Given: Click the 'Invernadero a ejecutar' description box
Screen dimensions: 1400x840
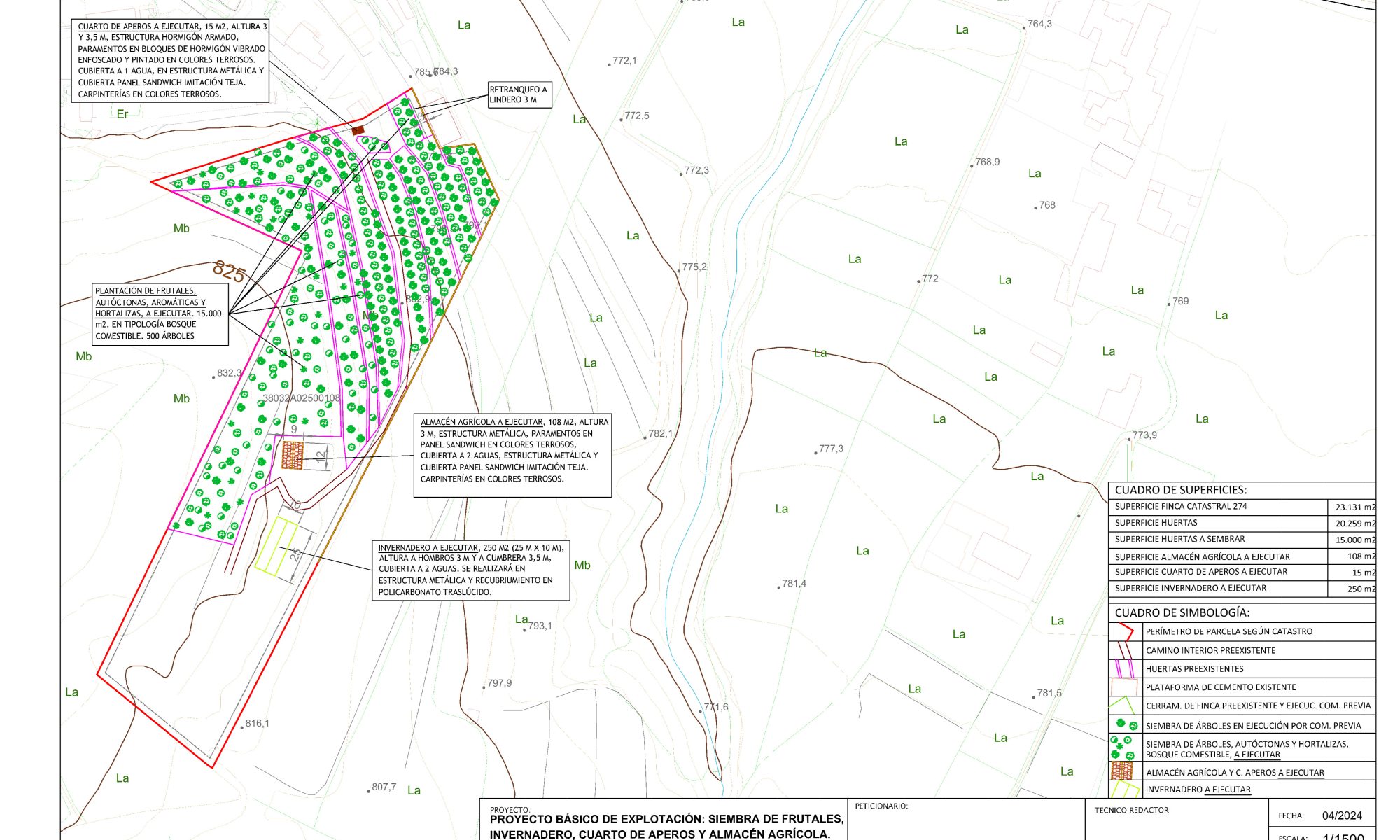Looking at the screenshot, I should click(470, 570).
